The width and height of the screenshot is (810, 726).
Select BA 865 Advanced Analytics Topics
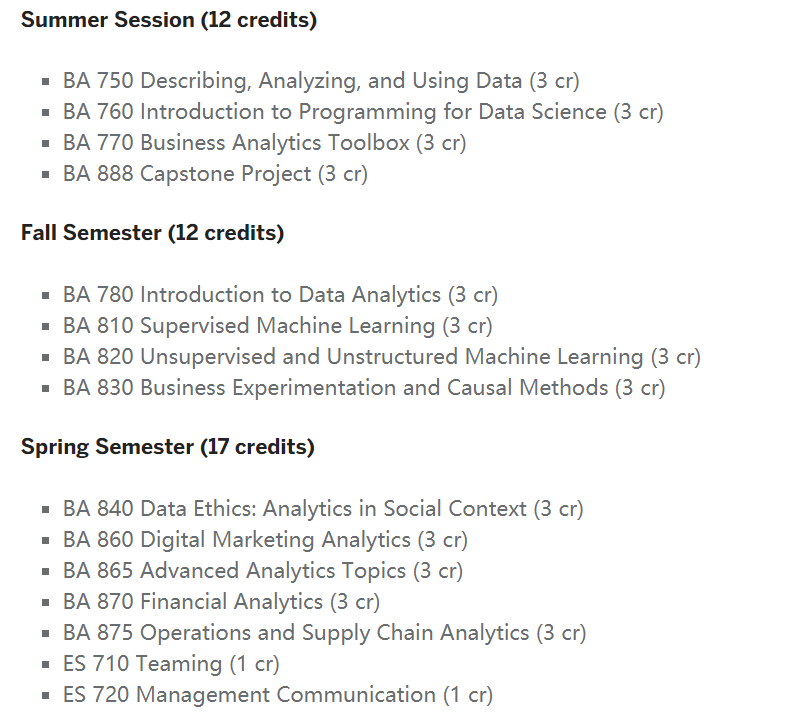pyautogui.click(x=262, y=571)
